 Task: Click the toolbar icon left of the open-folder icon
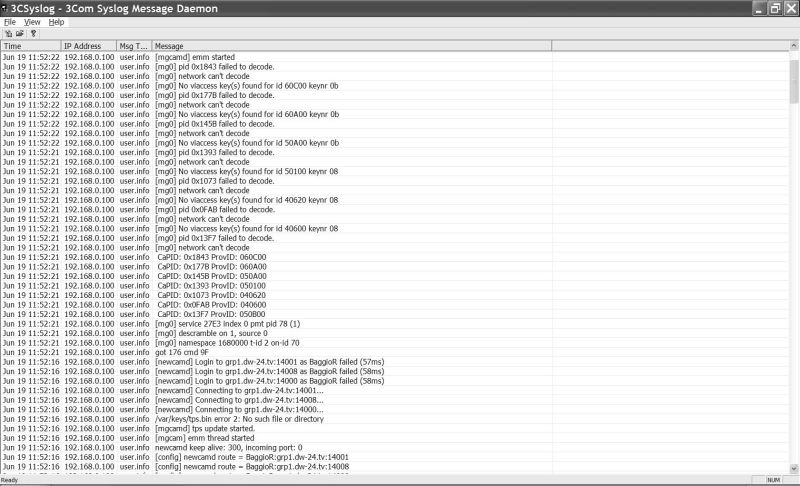pos(9,34)
